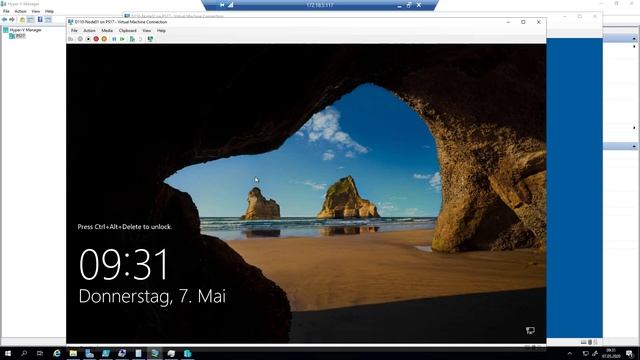Click the Revert toolbar icon
Screen dimensions: 640x360
pos(140,39)
